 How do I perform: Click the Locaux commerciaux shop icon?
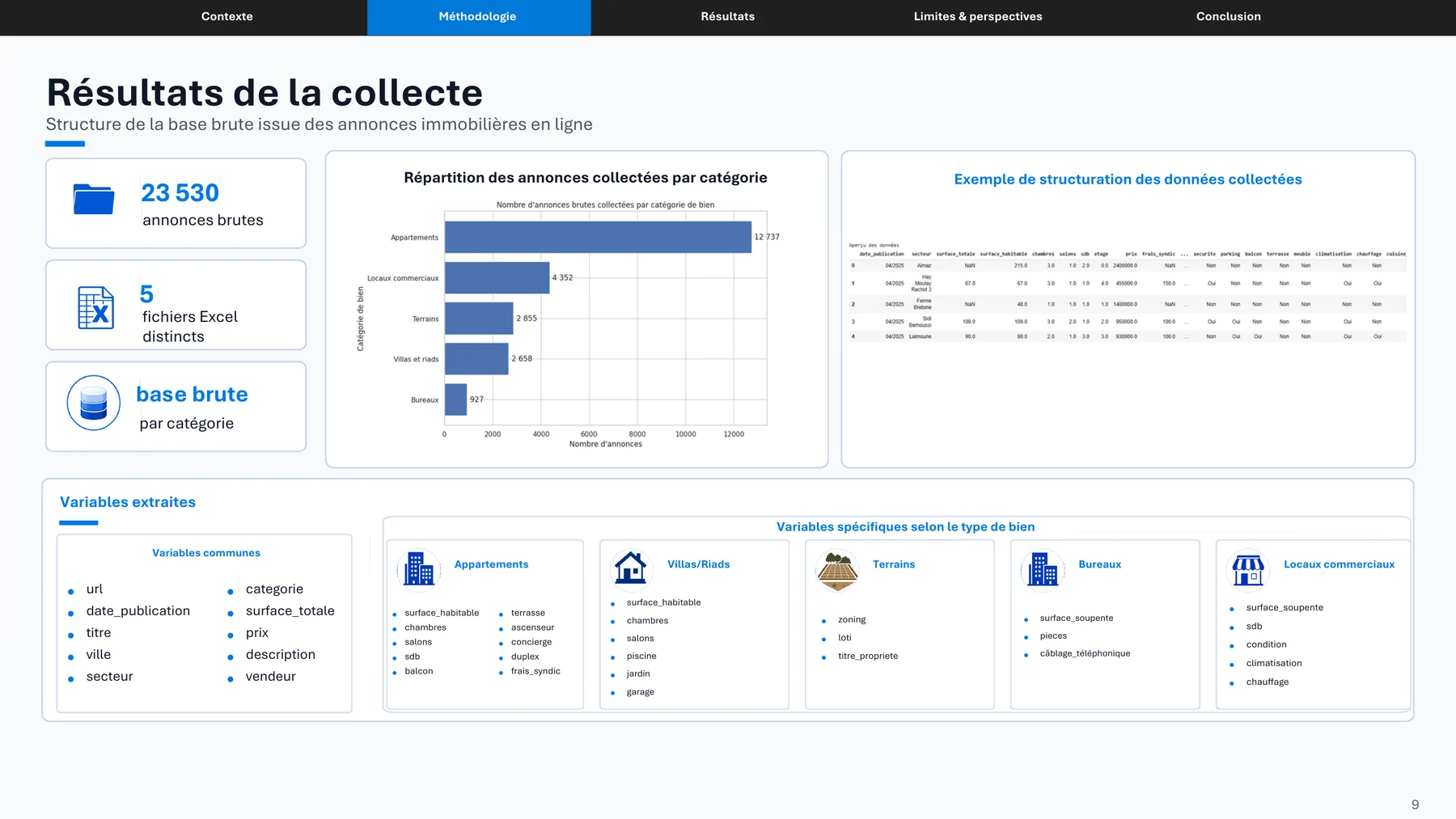click(1248, 570)
